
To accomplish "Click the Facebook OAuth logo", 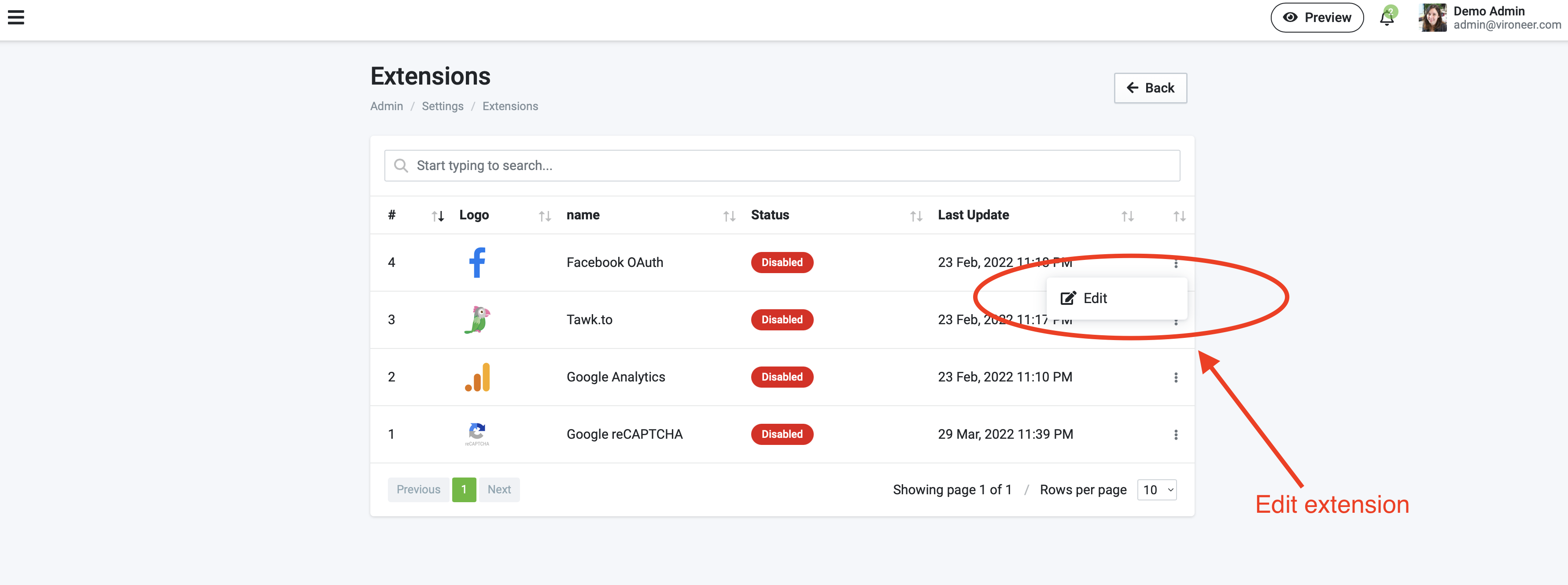I will [x=476, y=263].
